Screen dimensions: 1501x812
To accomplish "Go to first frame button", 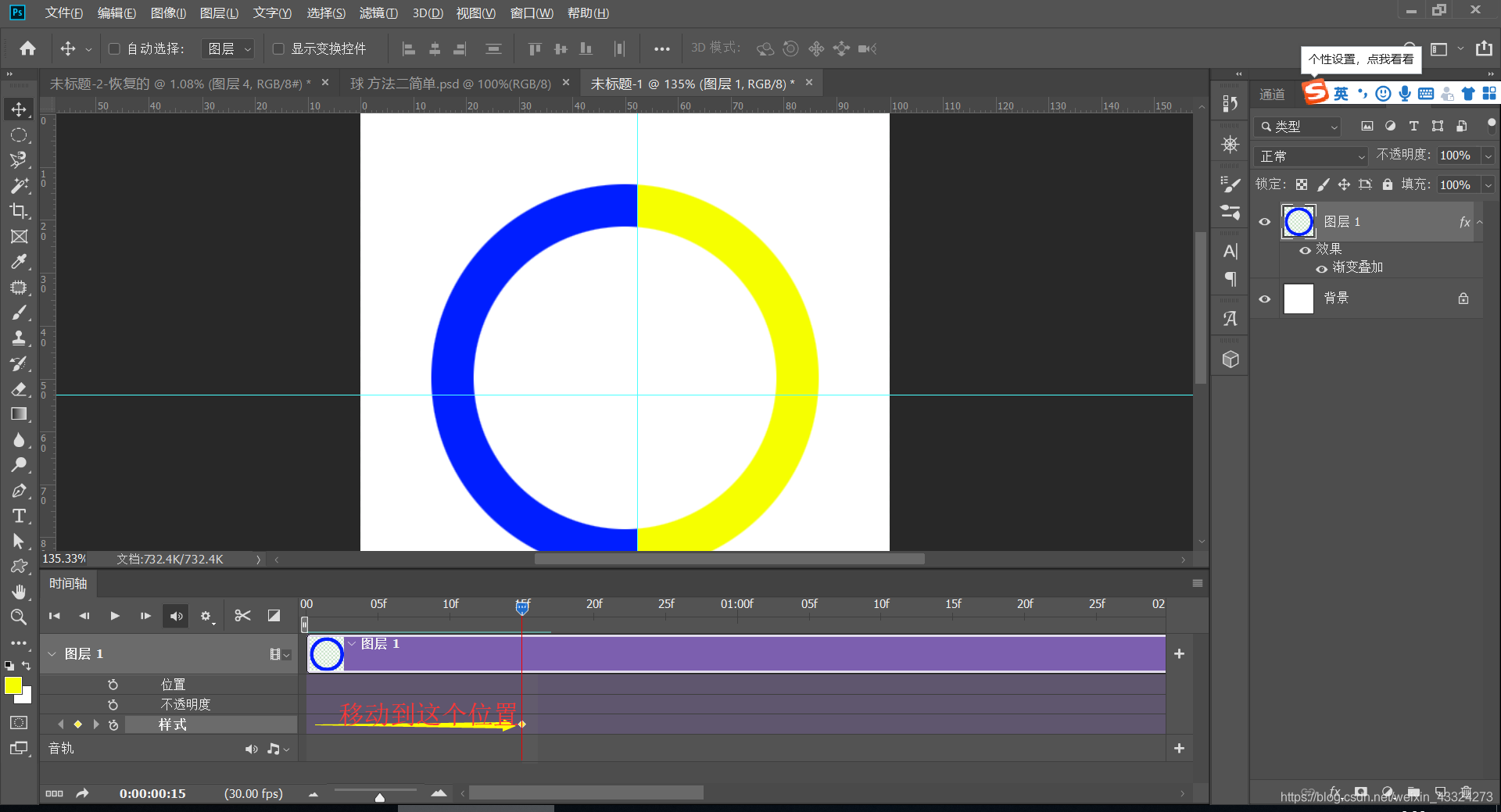I will click(x=54, y=616).
